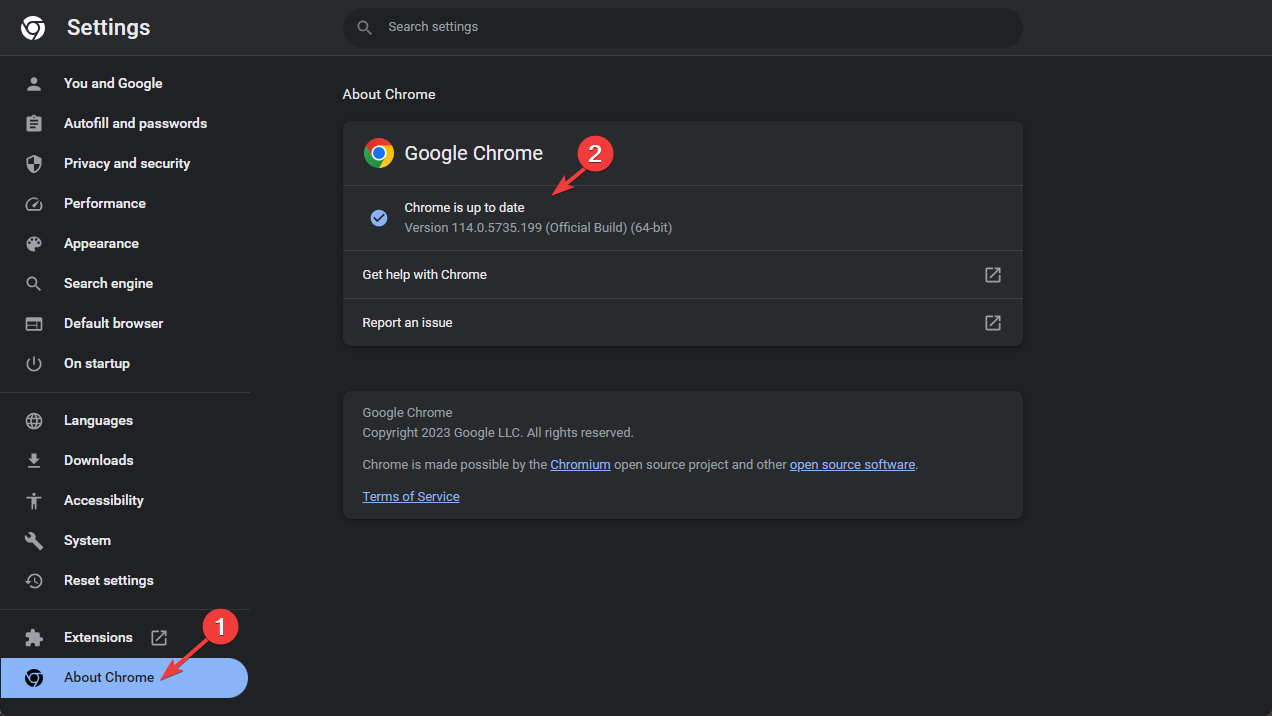Click the globe icon for Languages

point(34,420)
